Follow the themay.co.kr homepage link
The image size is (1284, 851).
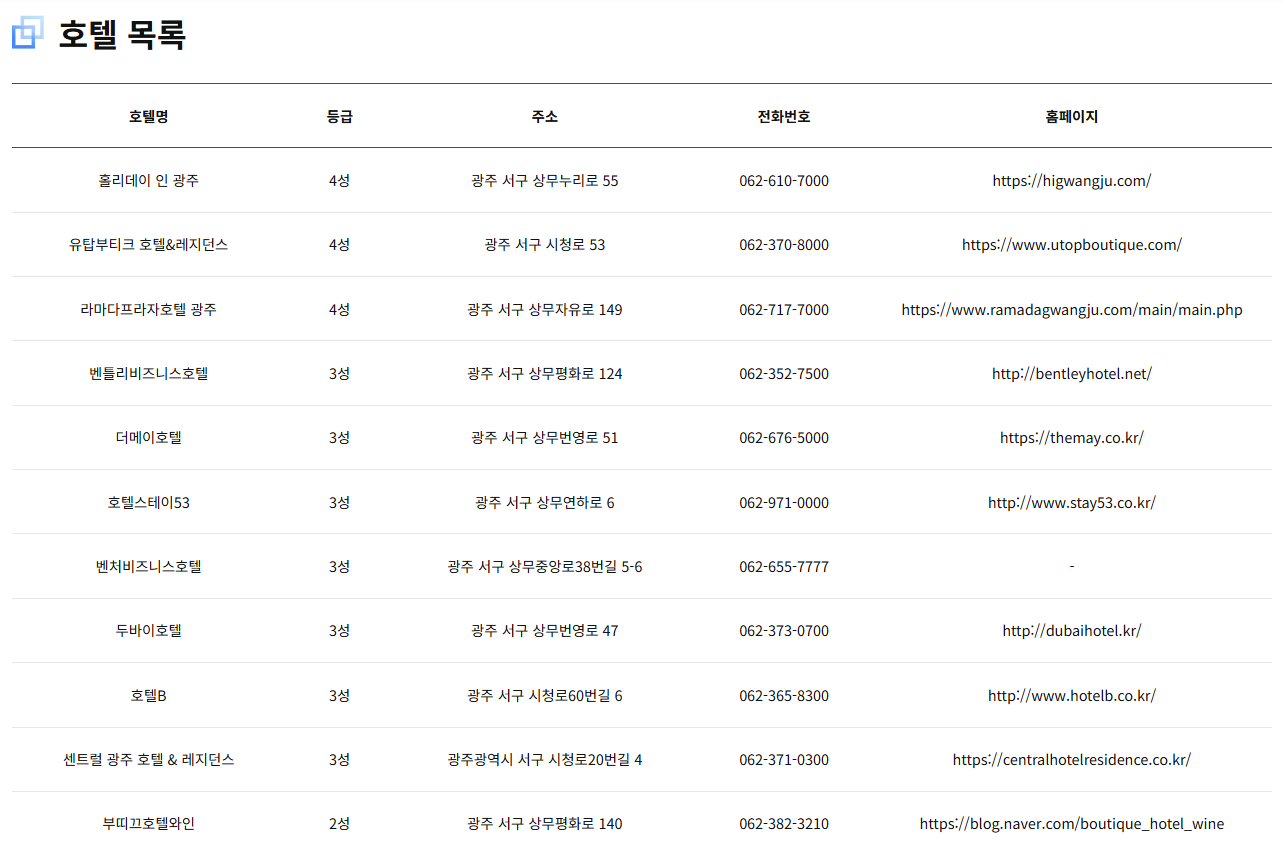click(1071, 438)
